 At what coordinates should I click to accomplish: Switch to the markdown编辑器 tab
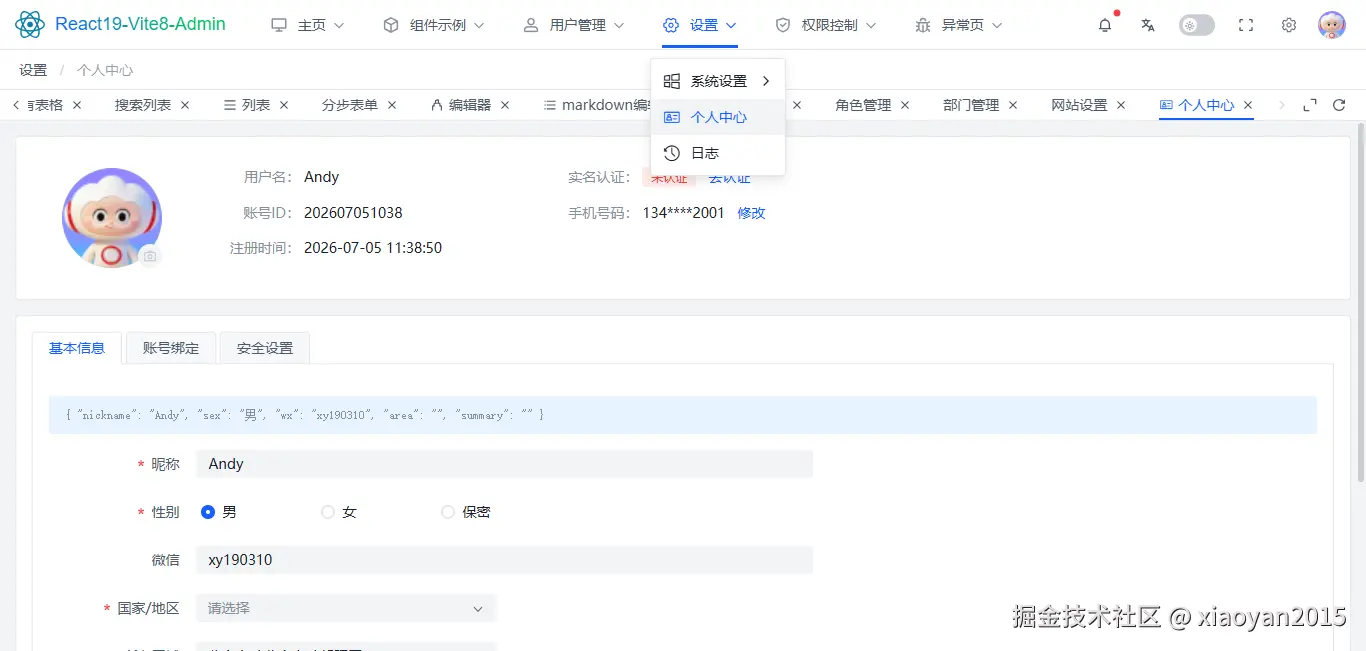[597, 105]
